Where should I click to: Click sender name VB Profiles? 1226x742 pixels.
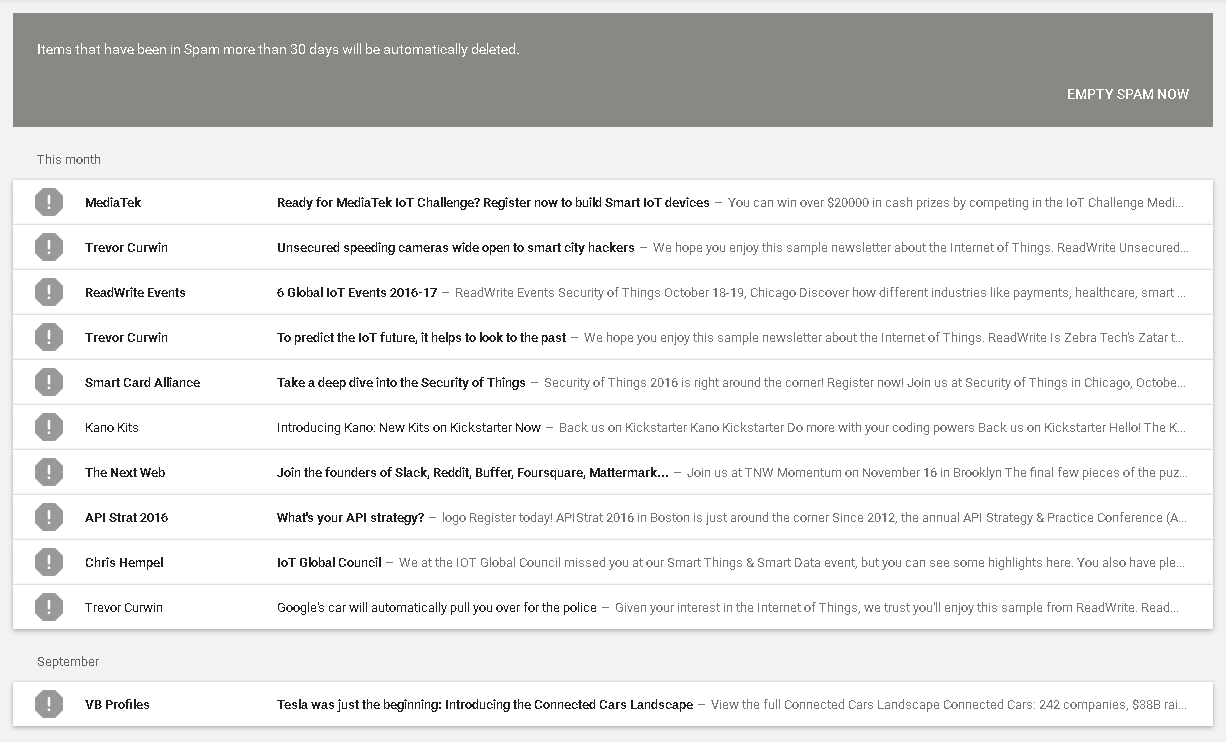click(117, 704)
